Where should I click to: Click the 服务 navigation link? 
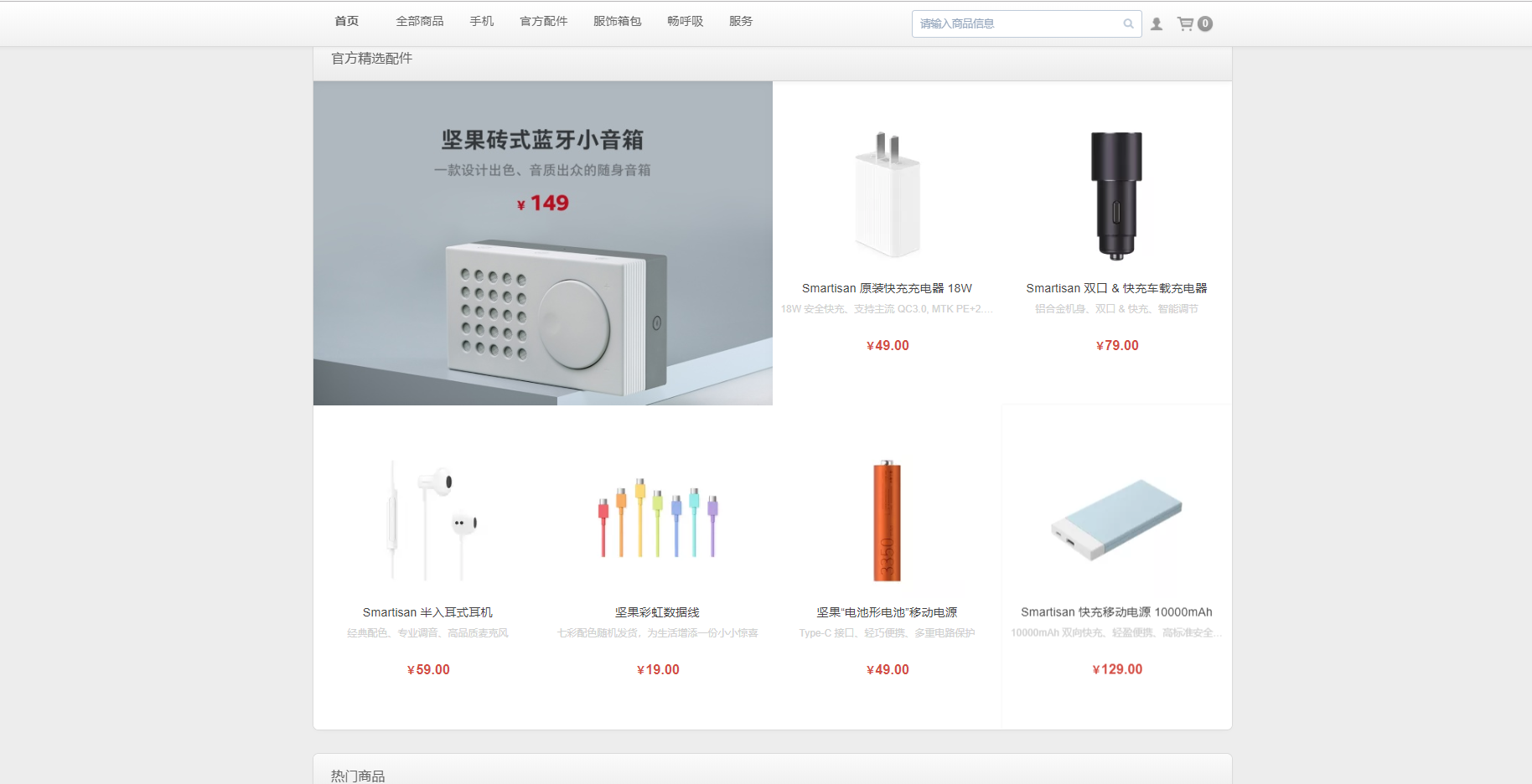(741, 21)
